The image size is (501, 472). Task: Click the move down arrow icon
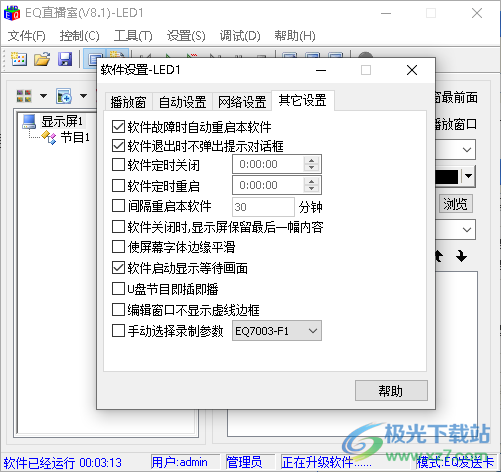[461, 256]
